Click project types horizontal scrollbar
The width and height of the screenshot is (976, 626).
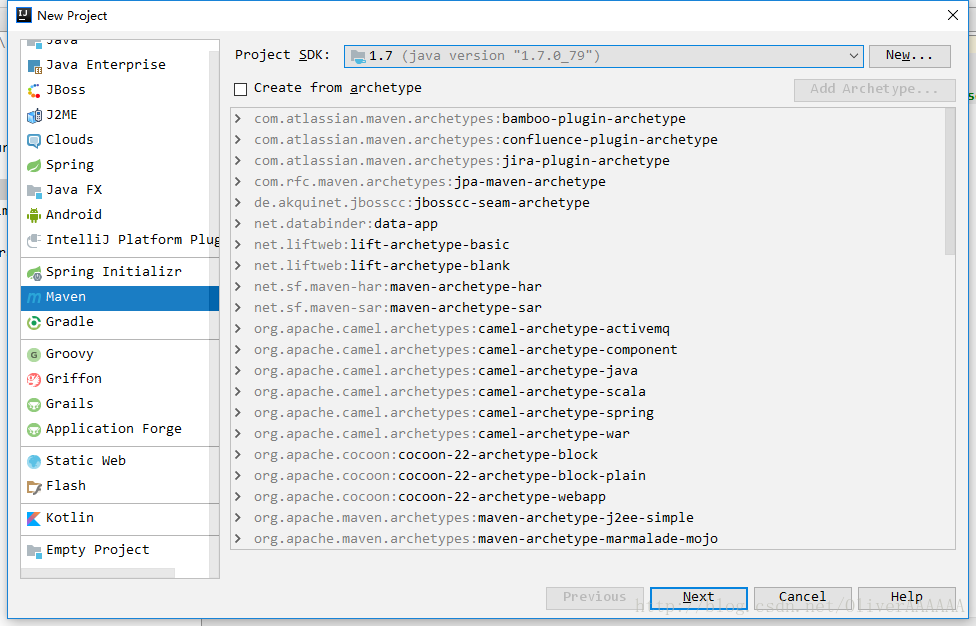98,572
